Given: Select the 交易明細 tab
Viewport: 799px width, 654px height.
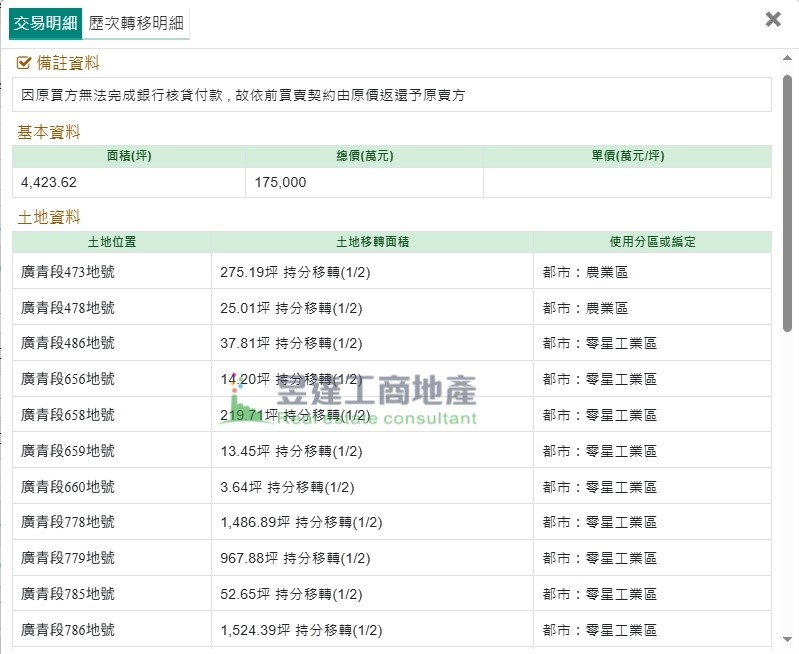Looking at the screenshot, I should pyautogui.click(x=46, y=22).
